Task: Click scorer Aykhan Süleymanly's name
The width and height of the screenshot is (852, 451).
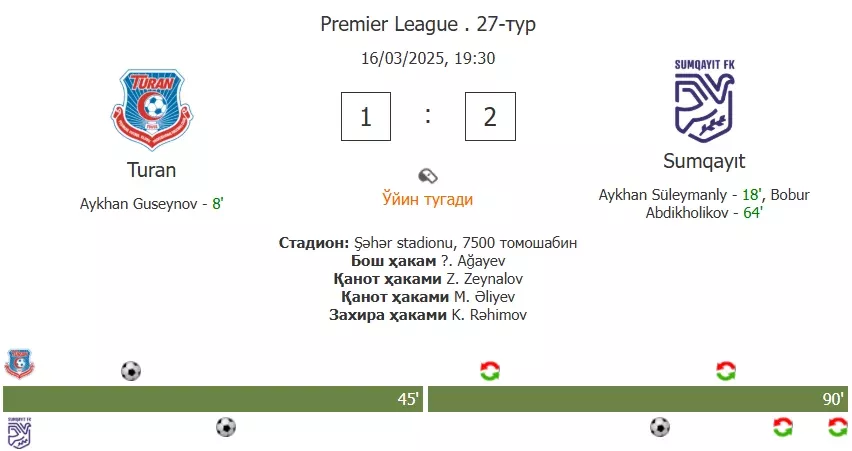Action: (662, 195)
